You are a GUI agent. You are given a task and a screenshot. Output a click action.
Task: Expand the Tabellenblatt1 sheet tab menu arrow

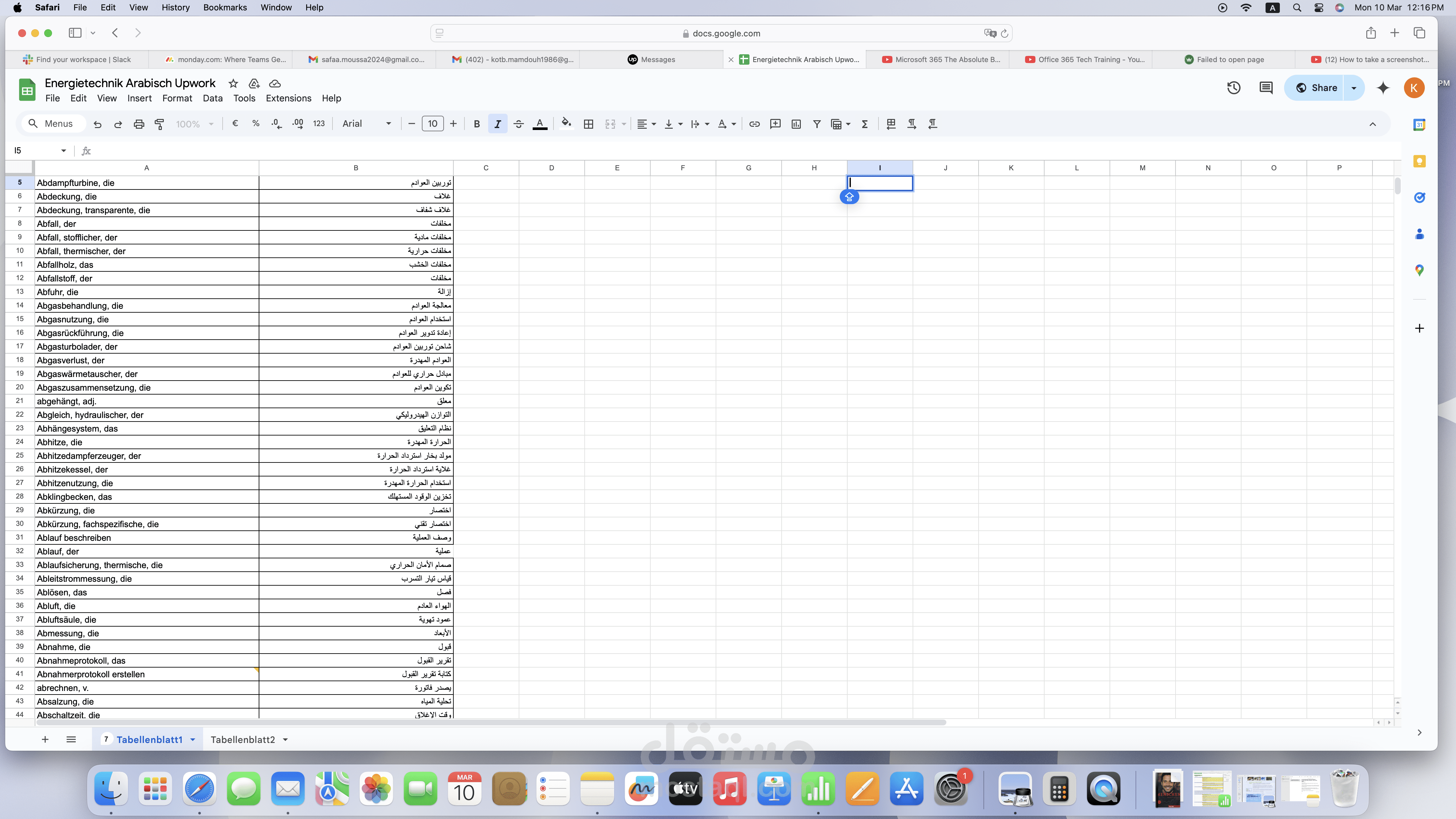193,739
